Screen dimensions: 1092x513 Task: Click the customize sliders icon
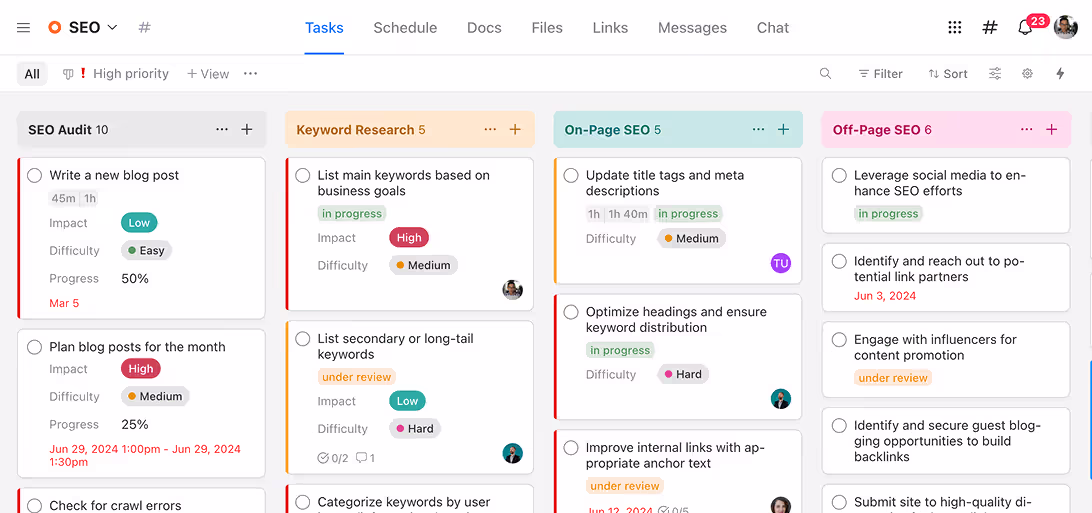pos(995,74)
